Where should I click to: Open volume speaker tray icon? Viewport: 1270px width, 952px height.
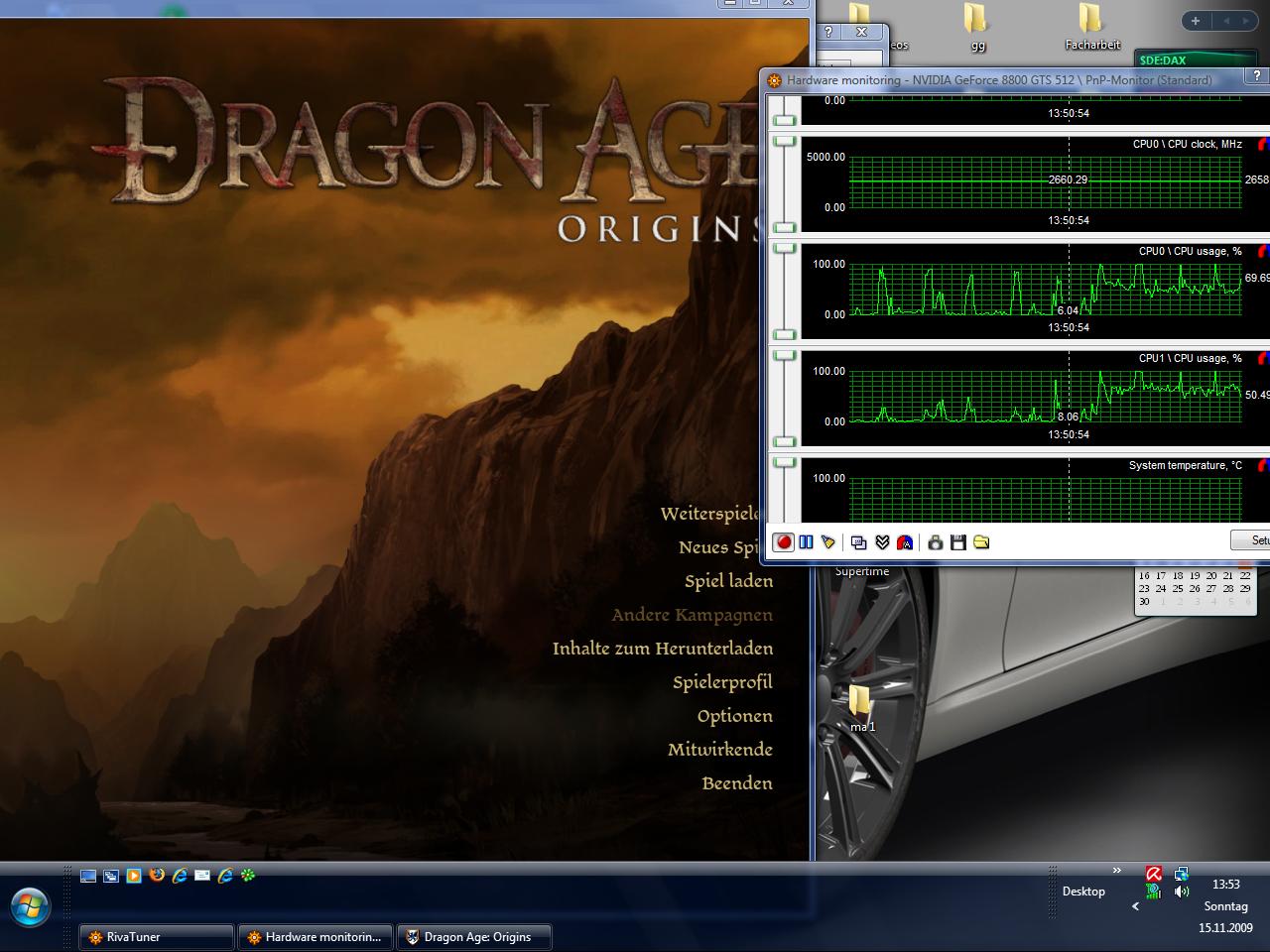[x=1182, y=892]
